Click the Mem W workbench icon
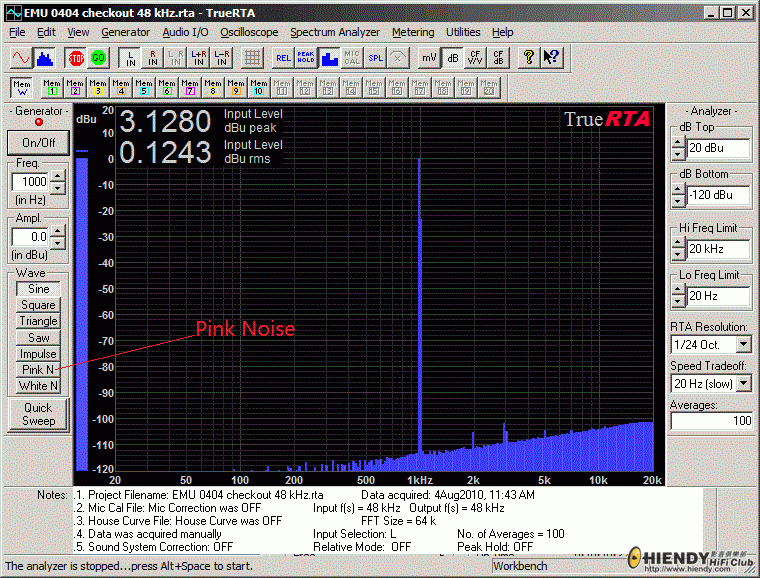This screenshot has width=760, height=578. (22, 88)
